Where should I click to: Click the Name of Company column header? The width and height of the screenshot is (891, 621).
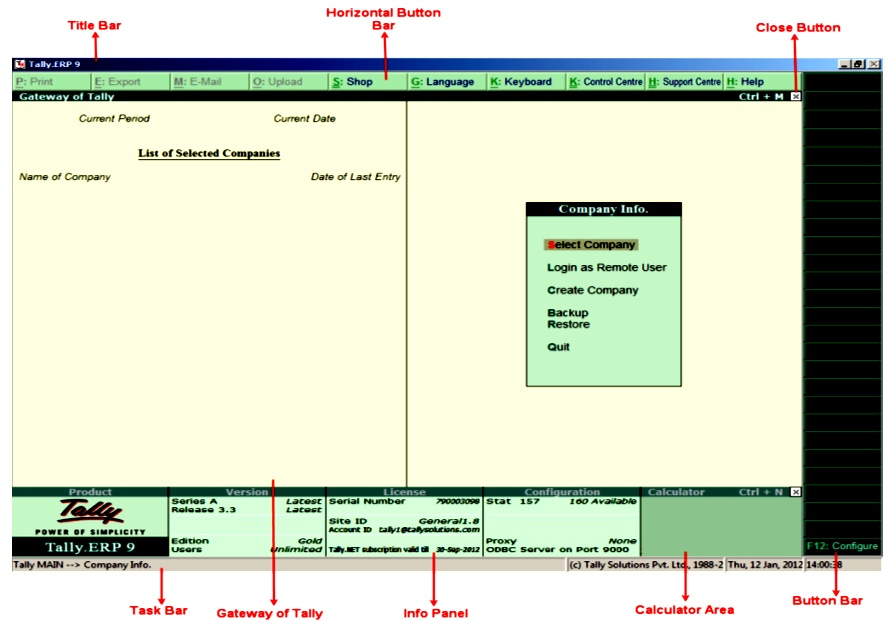pyautogui.click(x=65, y=177)
